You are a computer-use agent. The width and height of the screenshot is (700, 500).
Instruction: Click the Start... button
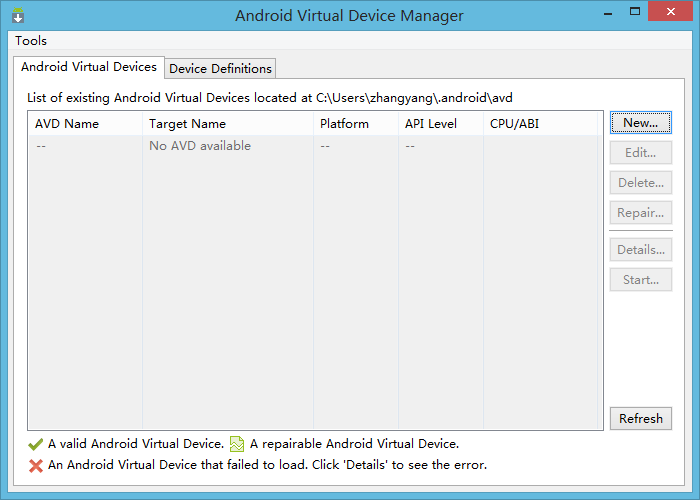tap(640, 280)
